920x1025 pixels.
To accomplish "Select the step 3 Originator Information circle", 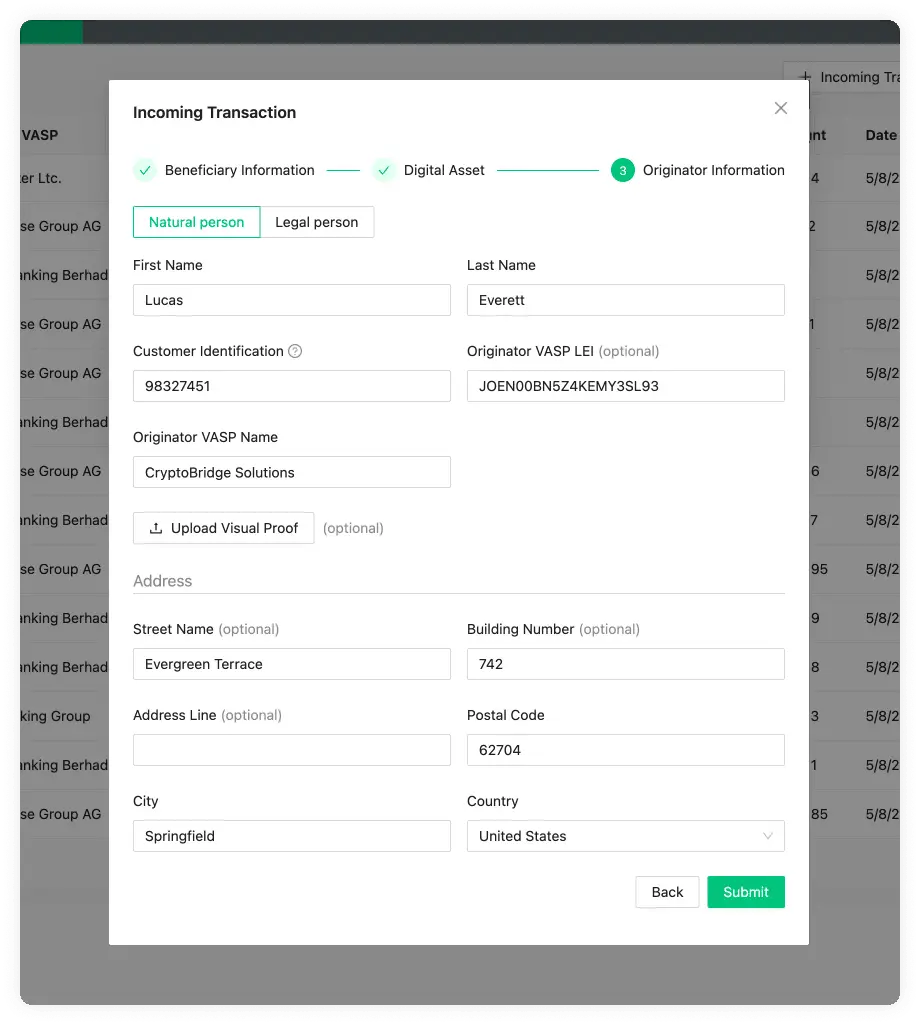I will pyautogui.click(x=621, y=170).
